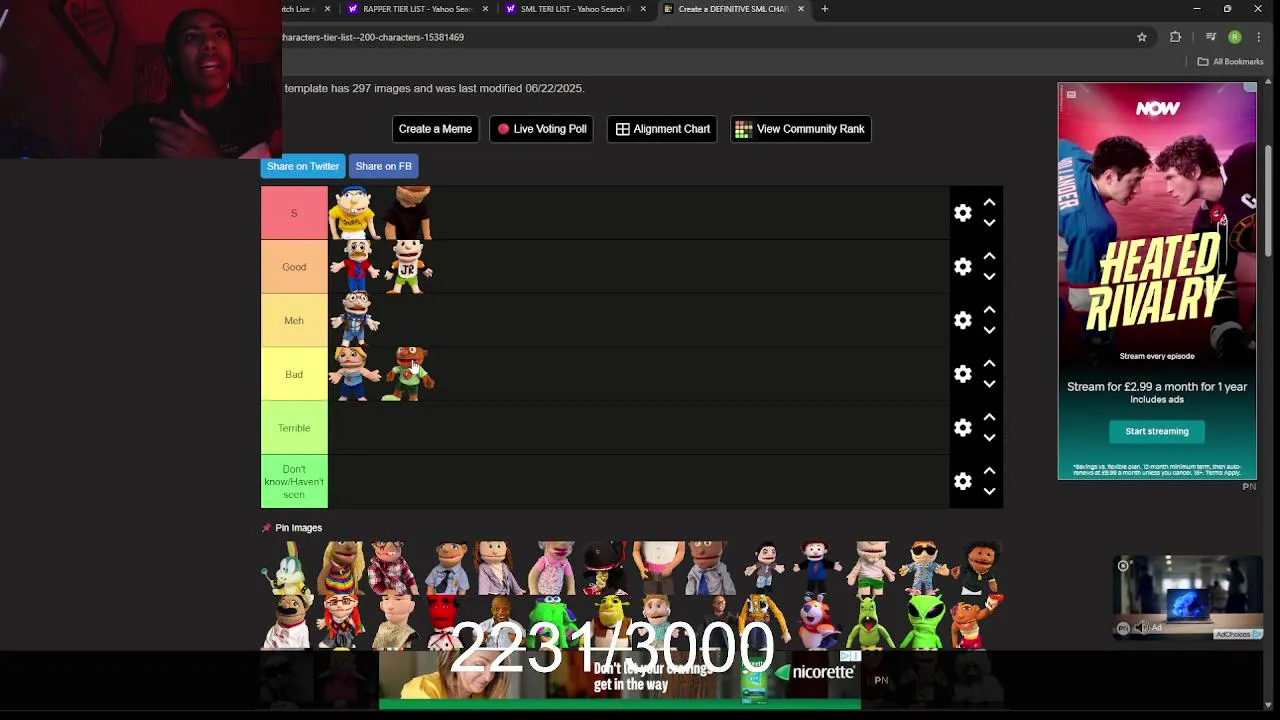Move the Terrible tier row down
The image size is (1280, 720).
click(x=989, y=438)
